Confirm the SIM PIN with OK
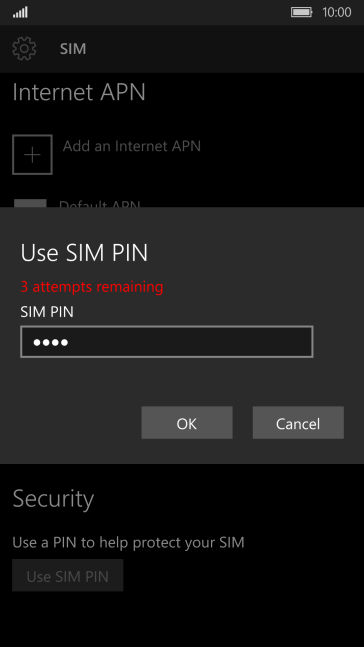 click(x=187, y=423)
